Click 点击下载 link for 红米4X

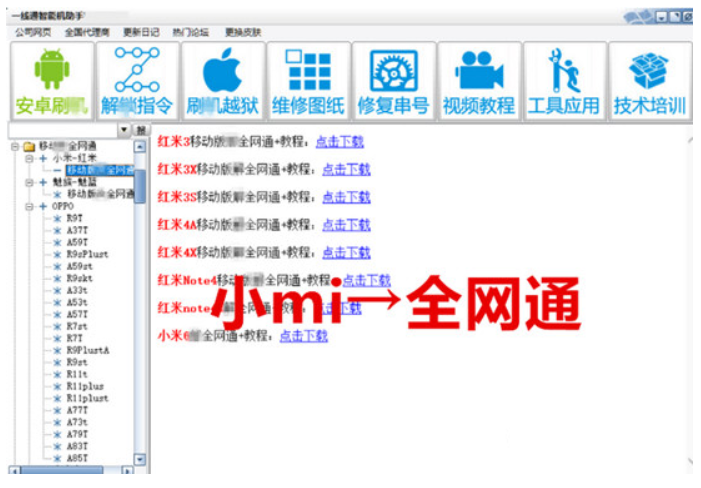[x=346, y=253]
